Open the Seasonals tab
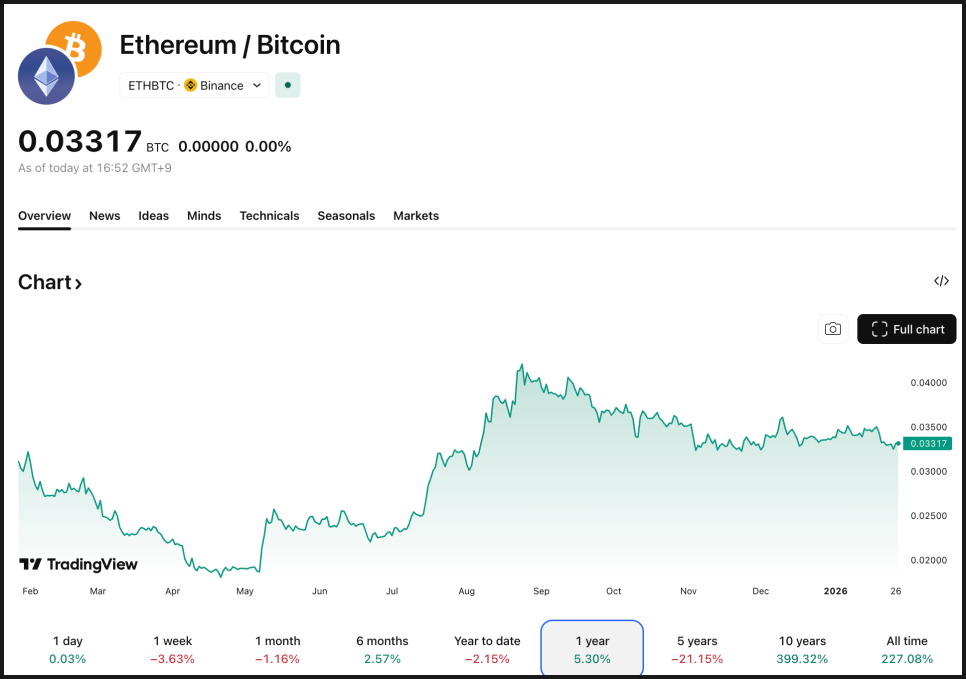Viewport: 966px width, 679px height. tap(346, 216)
